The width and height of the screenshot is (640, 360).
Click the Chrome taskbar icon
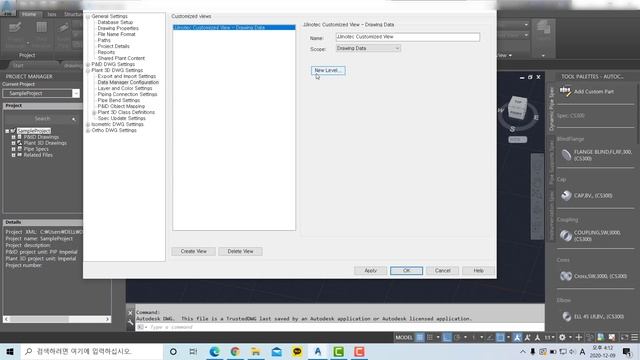pos(235,351)
